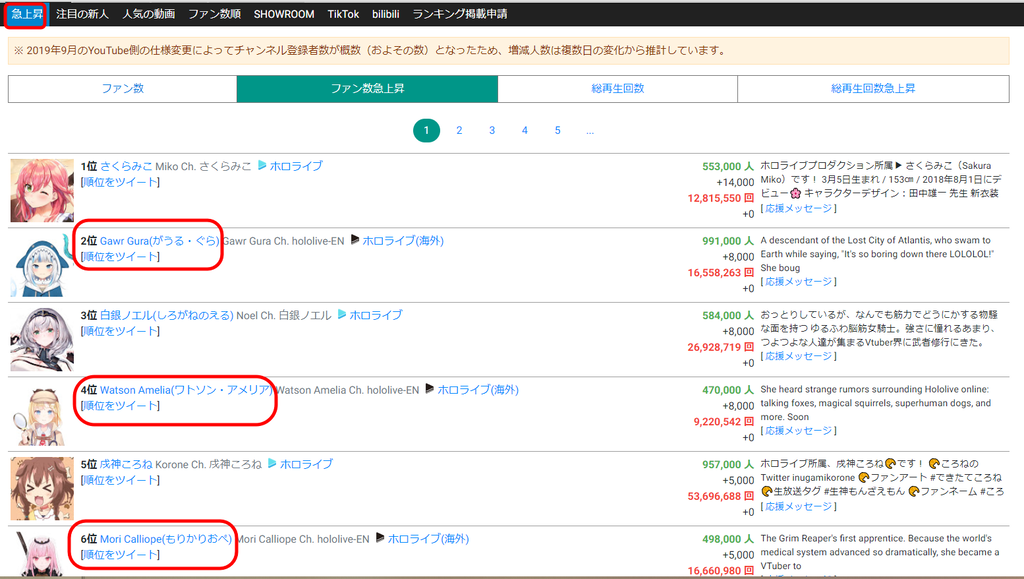Open 応援メッセージ for 戌神ころね

(799, 507)
